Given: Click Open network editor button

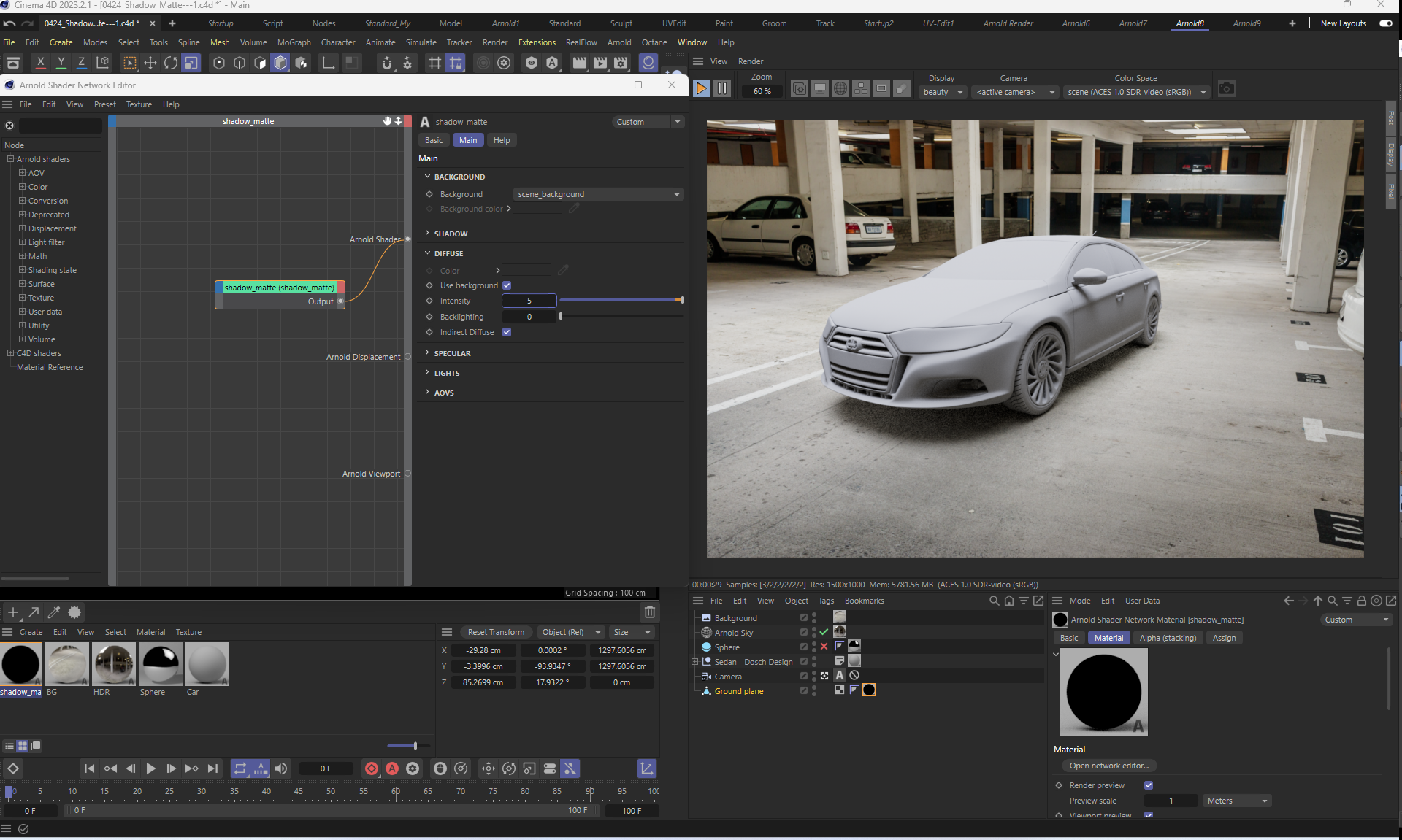Looking at the screenshot, I should coord(1108,766).
